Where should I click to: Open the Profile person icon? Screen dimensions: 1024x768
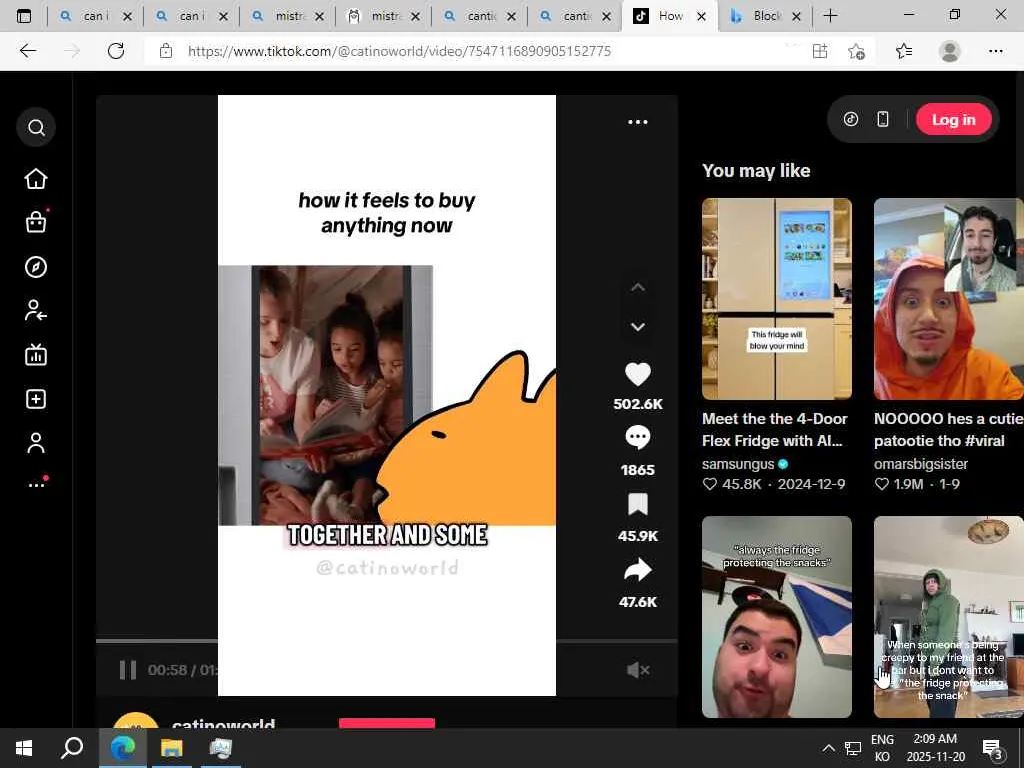click(36, 443)
